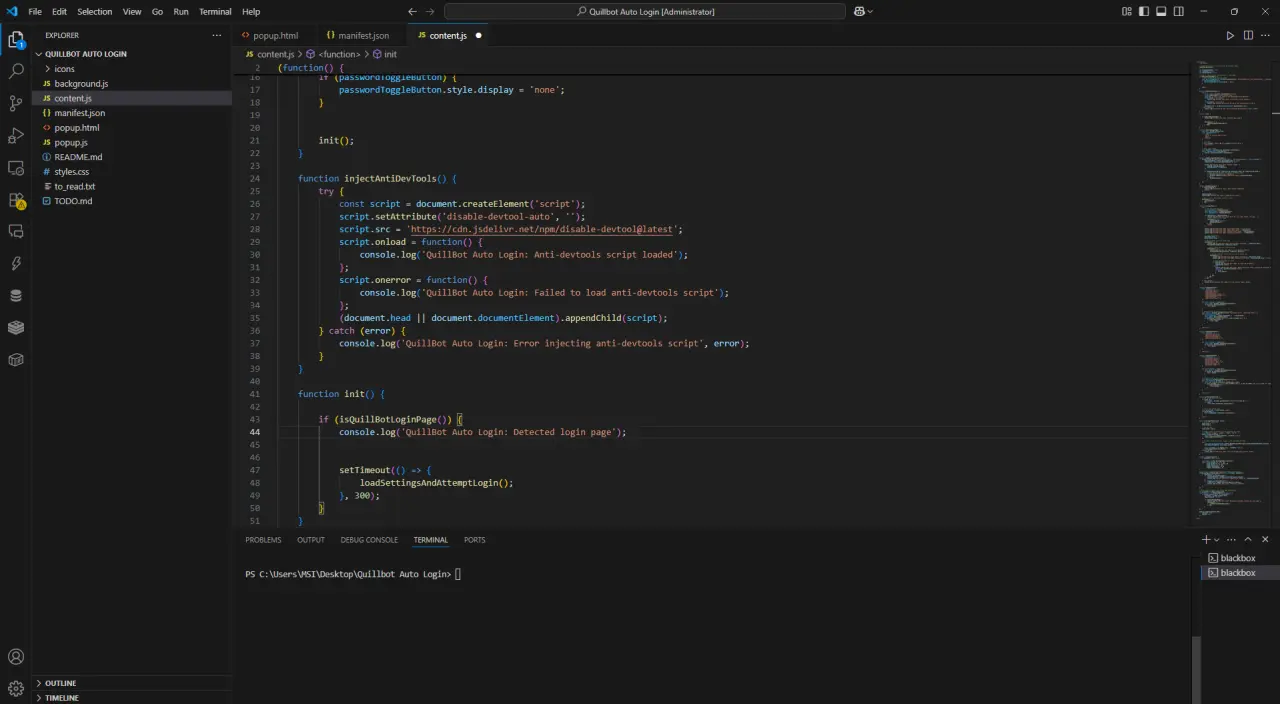This screenshot has width=1280, height=704.
Task: Open the Help menu
Action: (251, 11)
